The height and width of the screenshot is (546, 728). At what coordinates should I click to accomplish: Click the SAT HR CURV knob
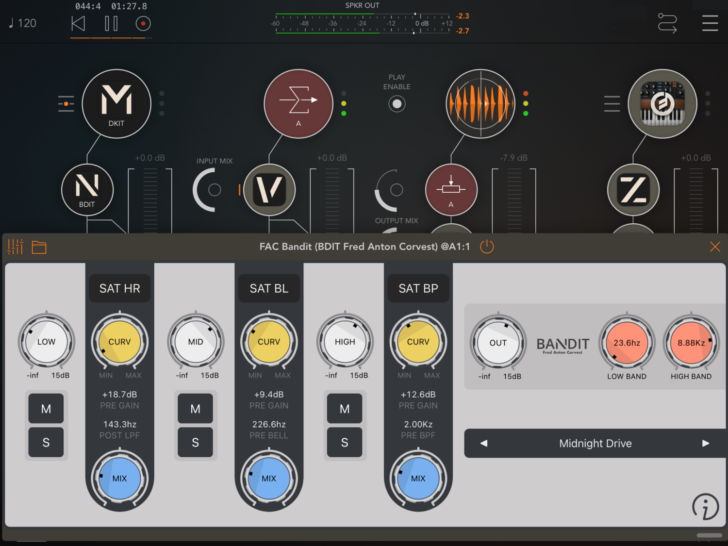click(120, 342)
